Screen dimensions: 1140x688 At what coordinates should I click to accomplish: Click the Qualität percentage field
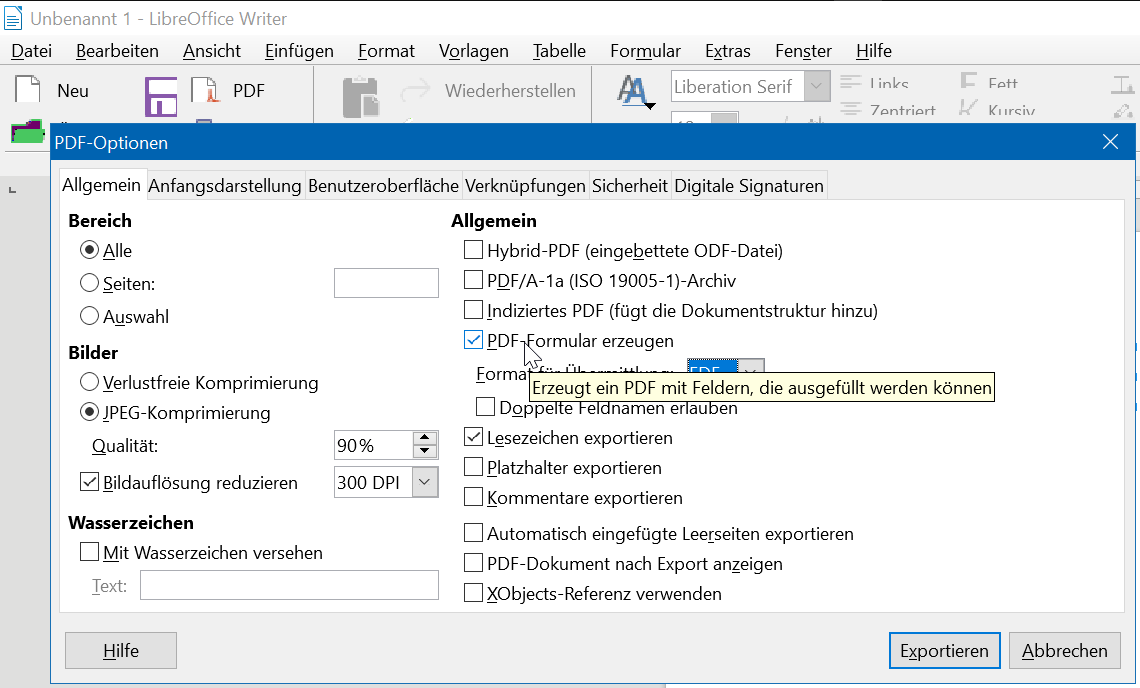point(374,445)
